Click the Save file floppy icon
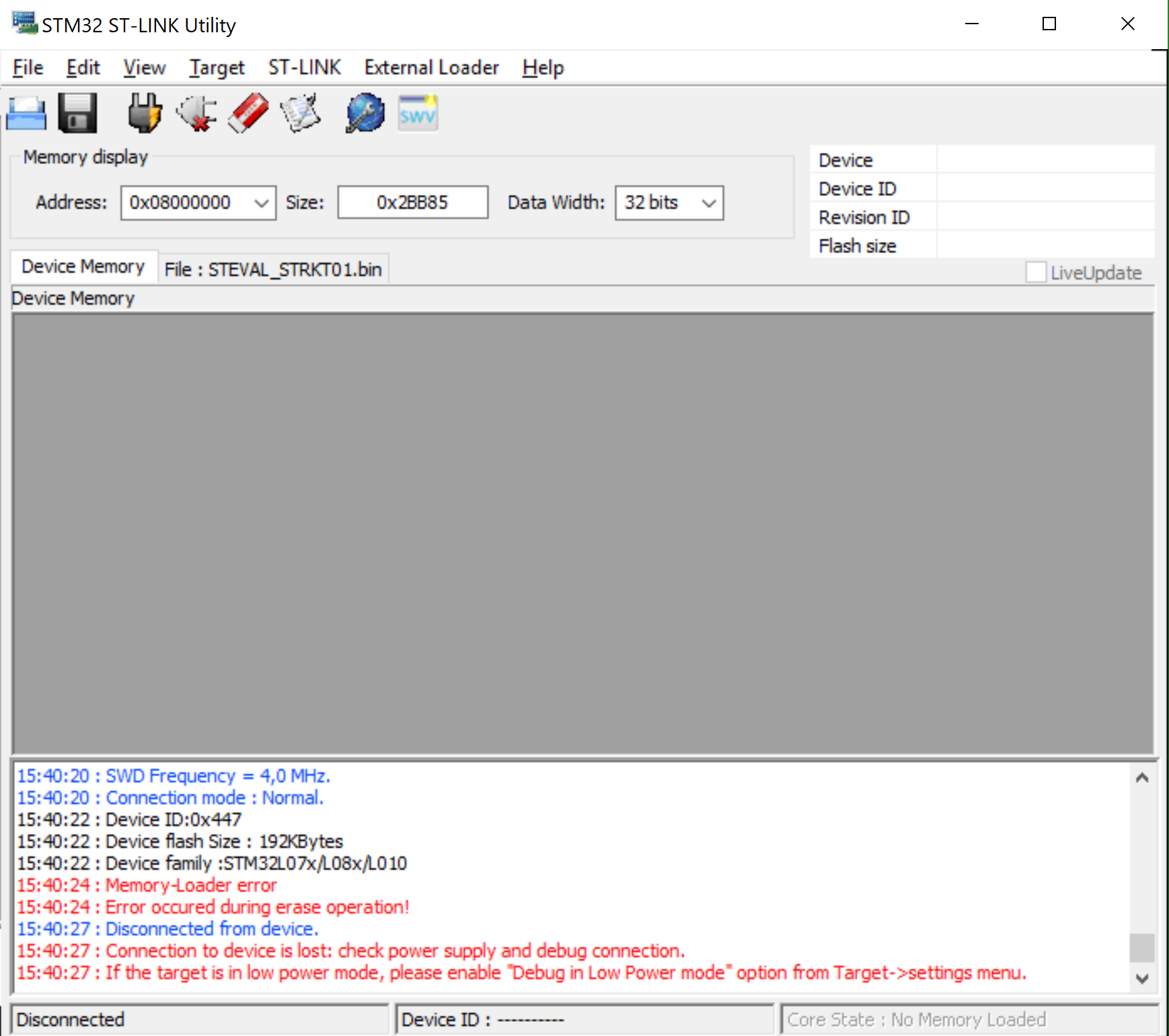 click(77, 113)
